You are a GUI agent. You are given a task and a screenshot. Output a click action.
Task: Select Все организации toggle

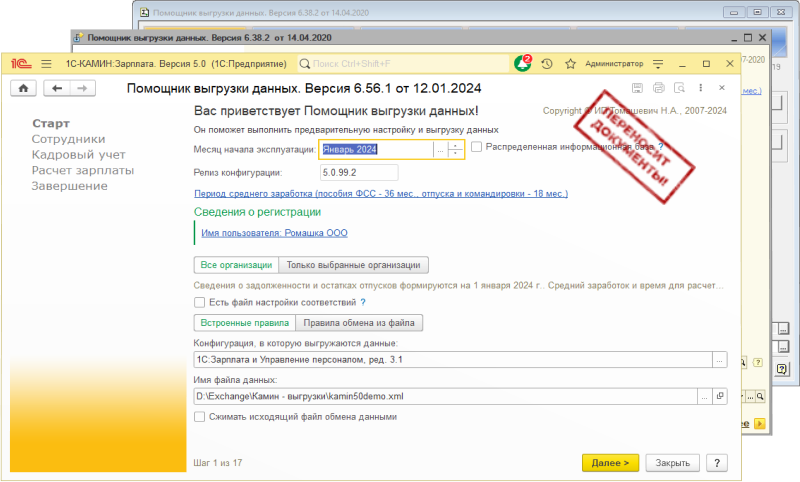(x=236, y=265)
